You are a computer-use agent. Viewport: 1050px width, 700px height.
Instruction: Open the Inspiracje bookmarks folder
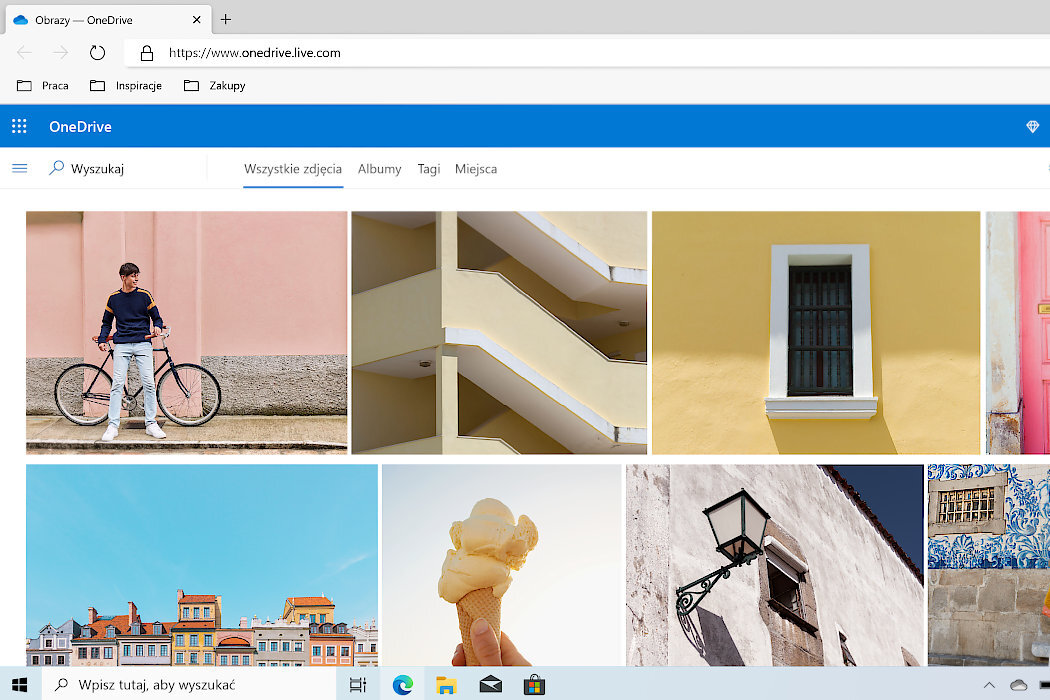(126, 86)
